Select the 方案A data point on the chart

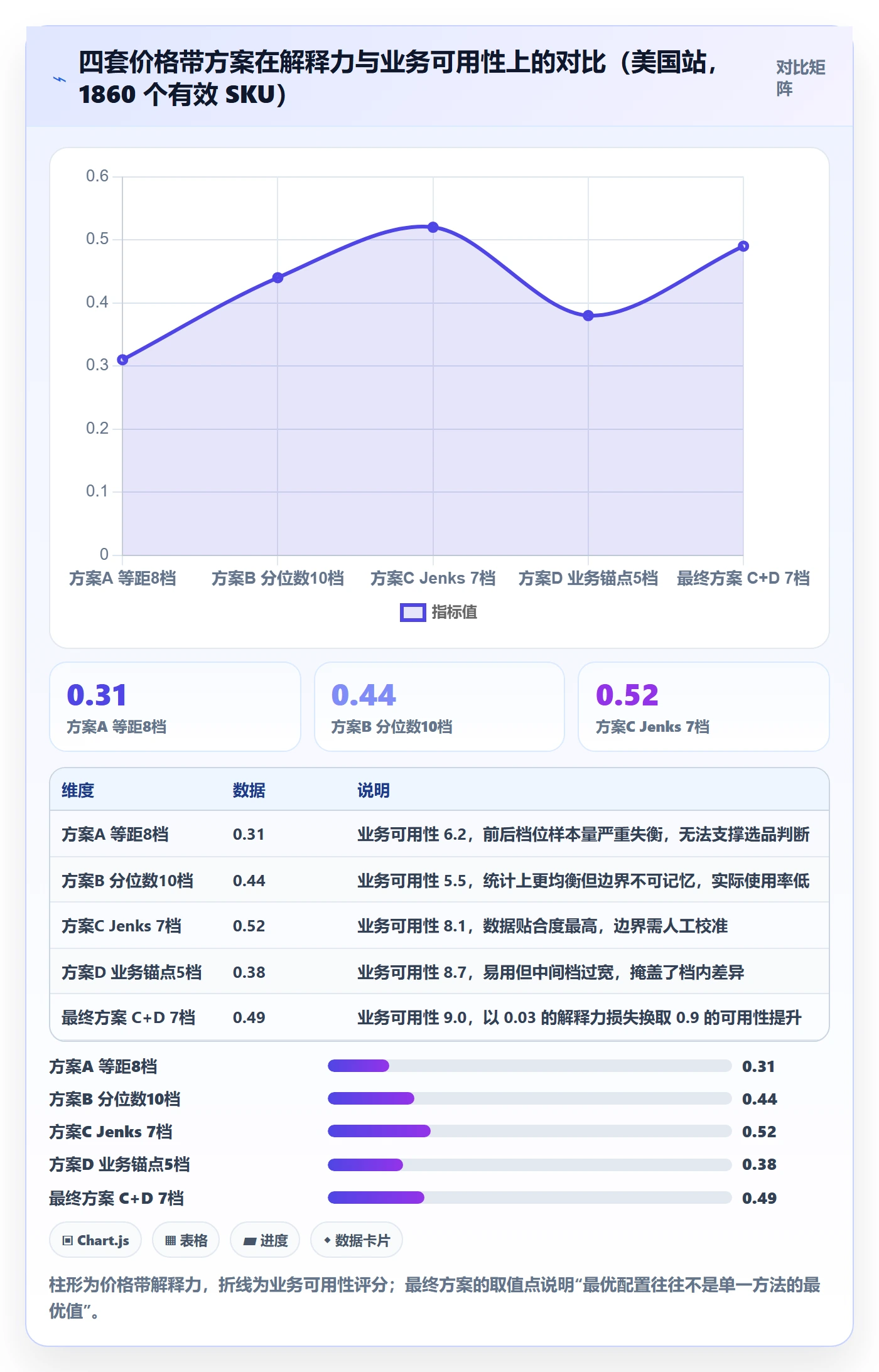click(x=122, y=360)
